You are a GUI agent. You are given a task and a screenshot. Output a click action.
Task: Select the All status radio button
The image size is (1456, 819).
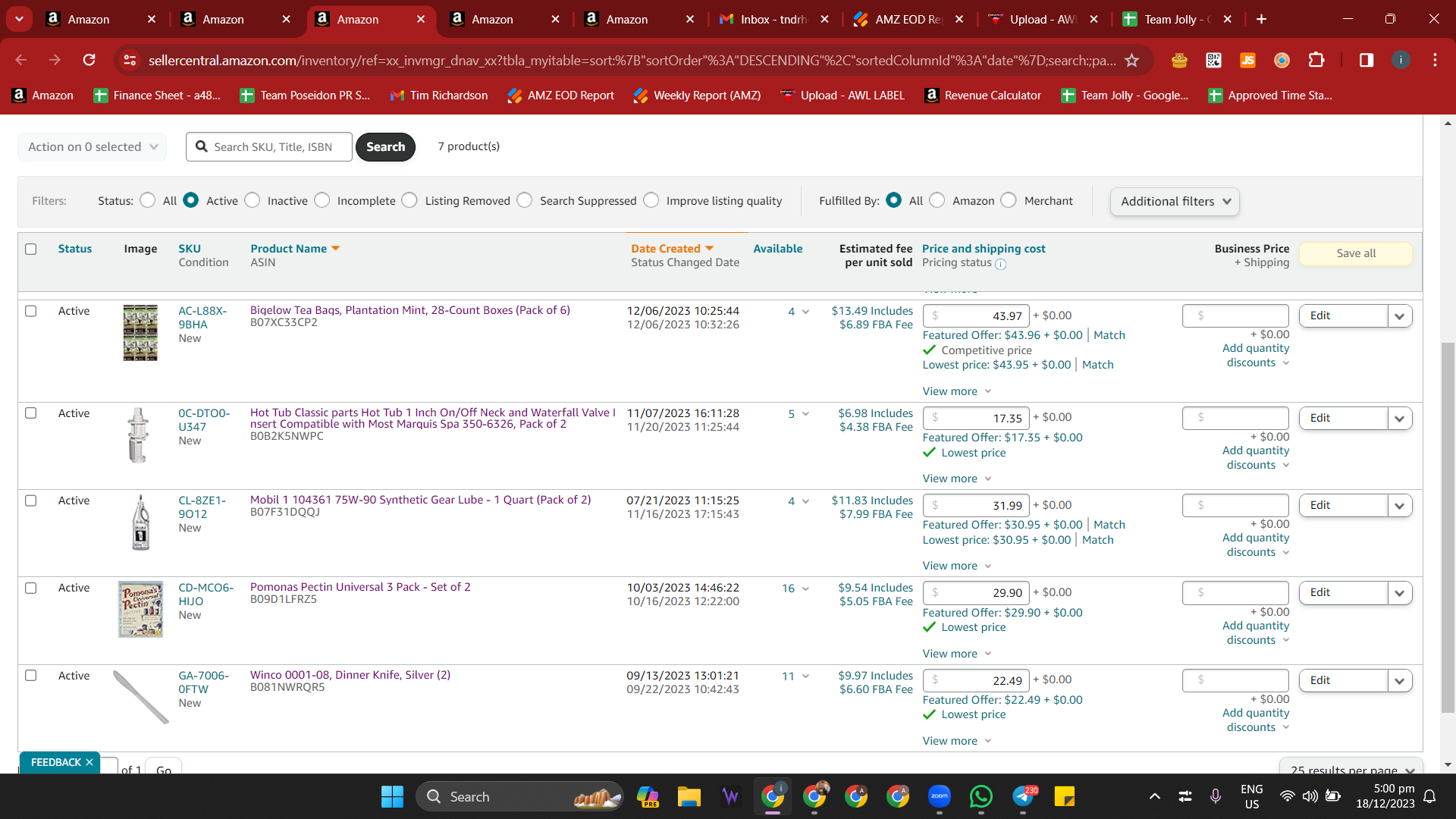pos(148,200)
